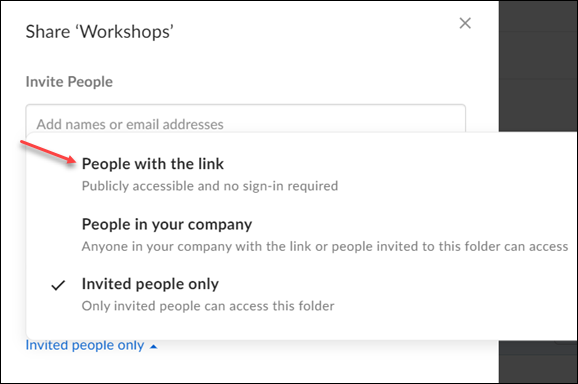Click empty menu space right of 'People with the link'
The width and height of the screenshot is (578, 384).
(396, 164)
